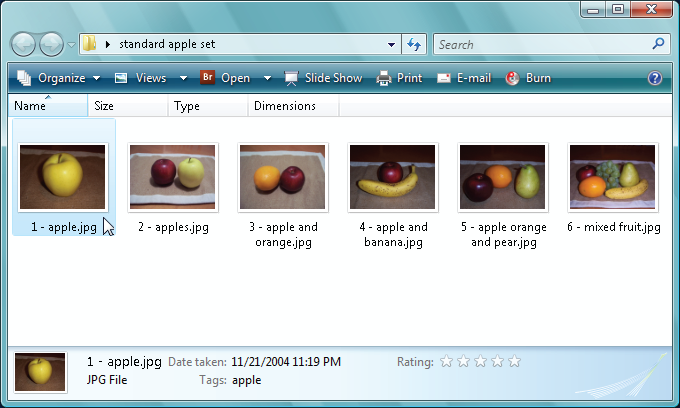Go forward with the Forward arrow button

(x=51, y=44)
